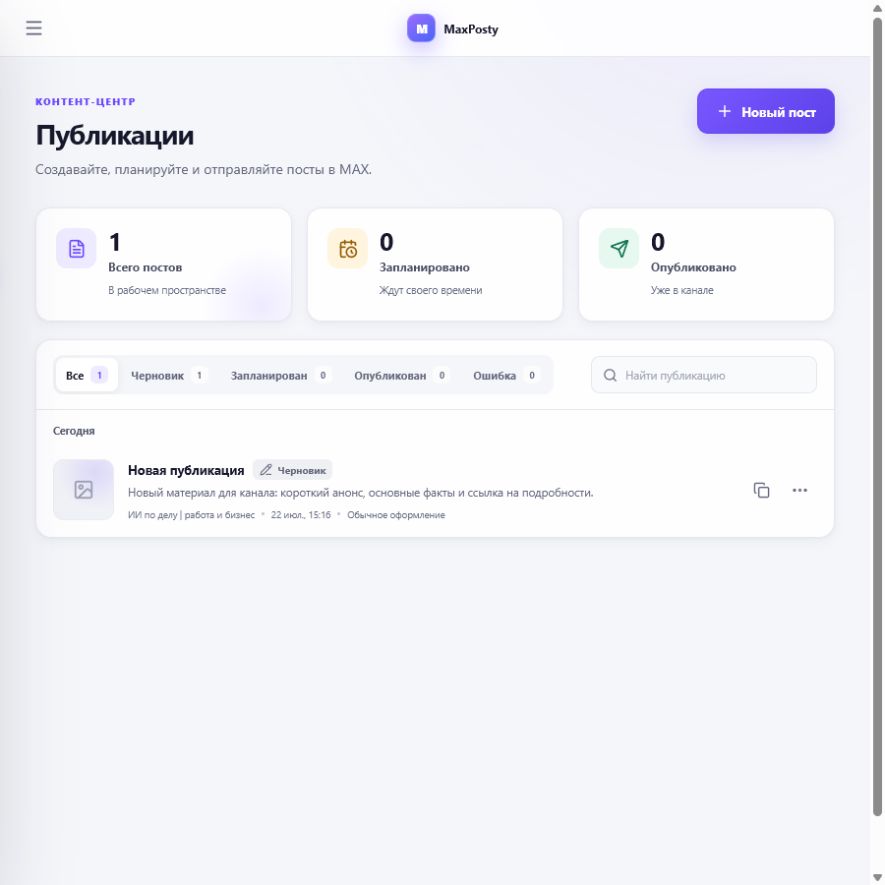Open the Опубликовано stat card
Screen dimensions: 885x885
click(706, 265)
